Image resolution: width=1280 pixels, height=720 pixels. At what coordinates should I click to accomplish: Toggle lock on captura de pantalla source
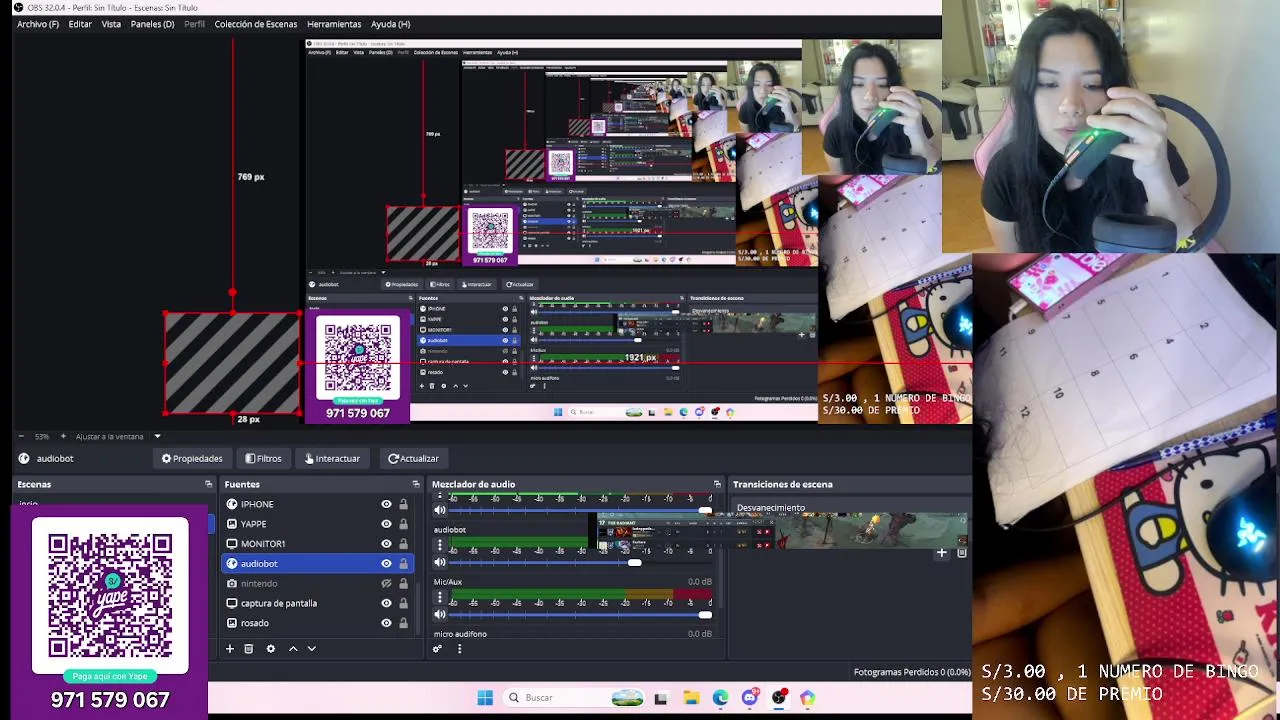coord(403,603)
